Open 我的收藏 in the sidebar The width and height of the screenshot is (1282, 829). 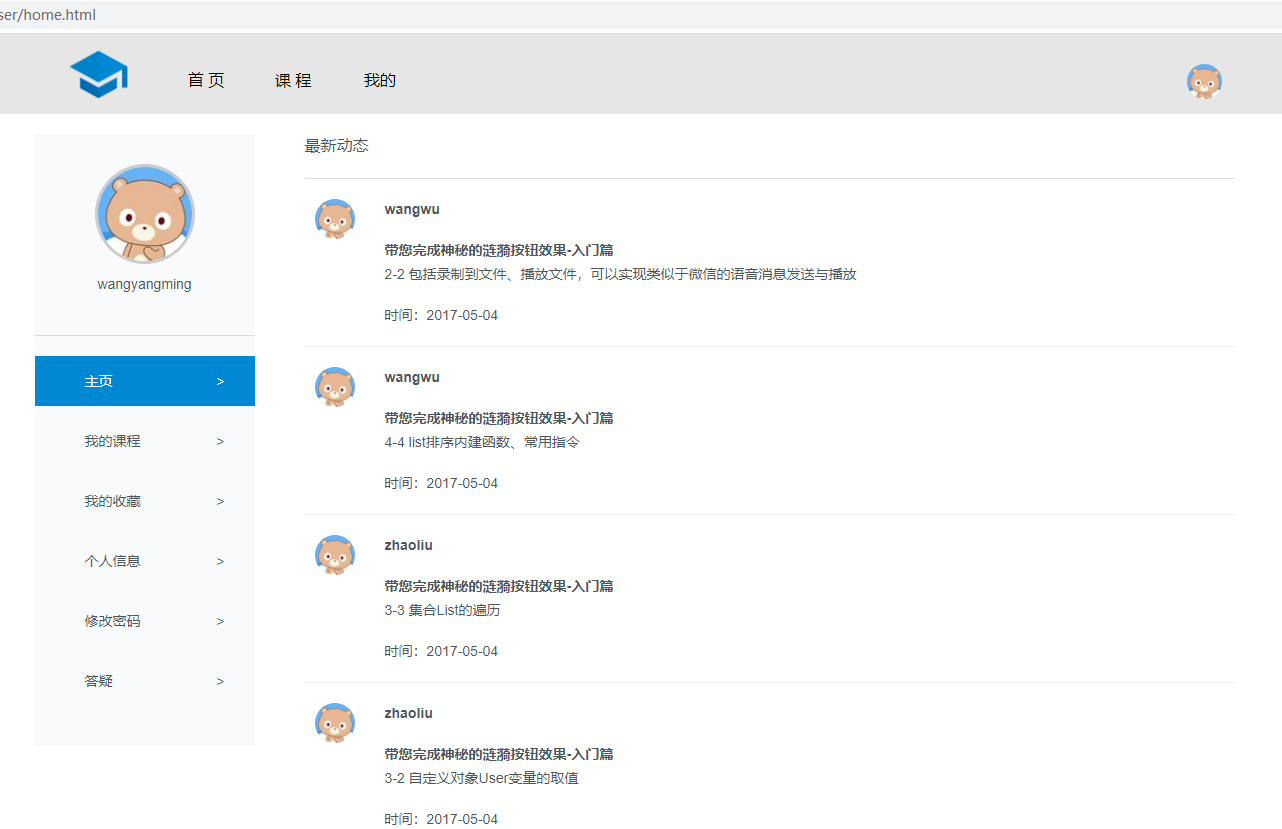coord(145,501)
